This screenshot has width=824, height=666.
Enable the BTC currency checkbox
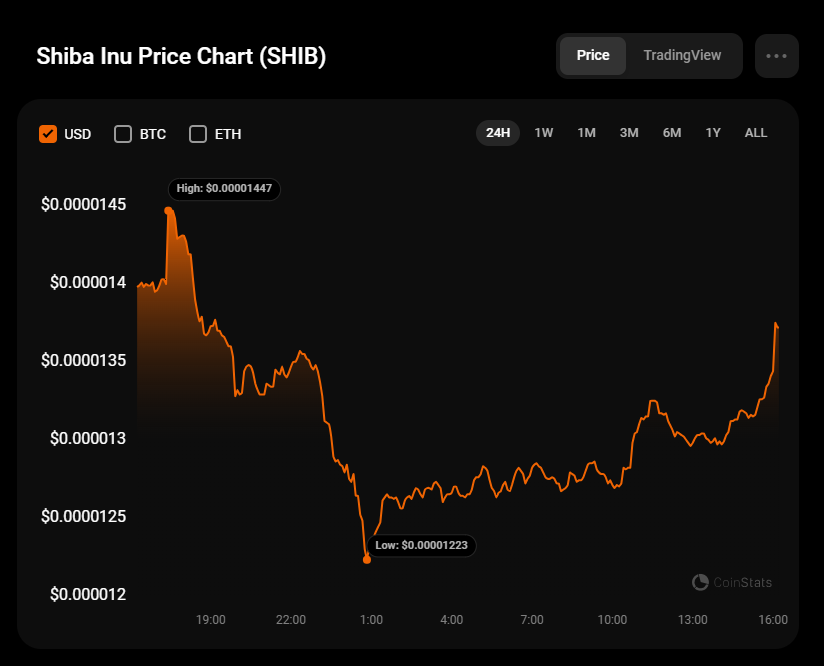123,134
